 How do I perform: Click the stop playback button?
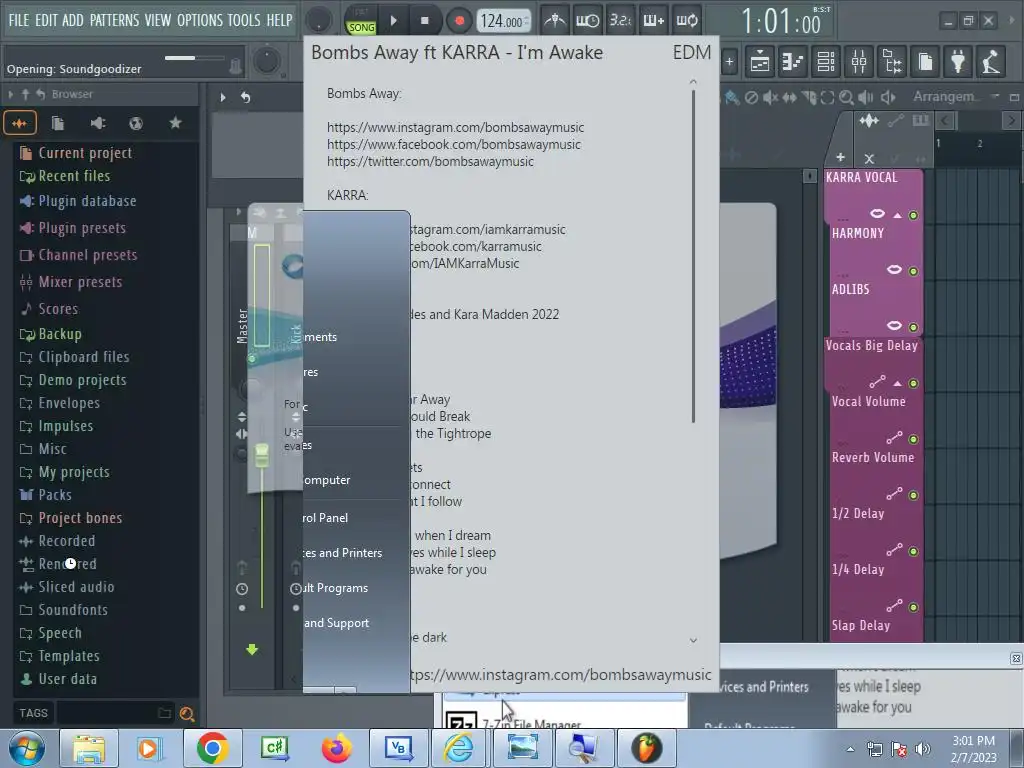coord(424,21)
